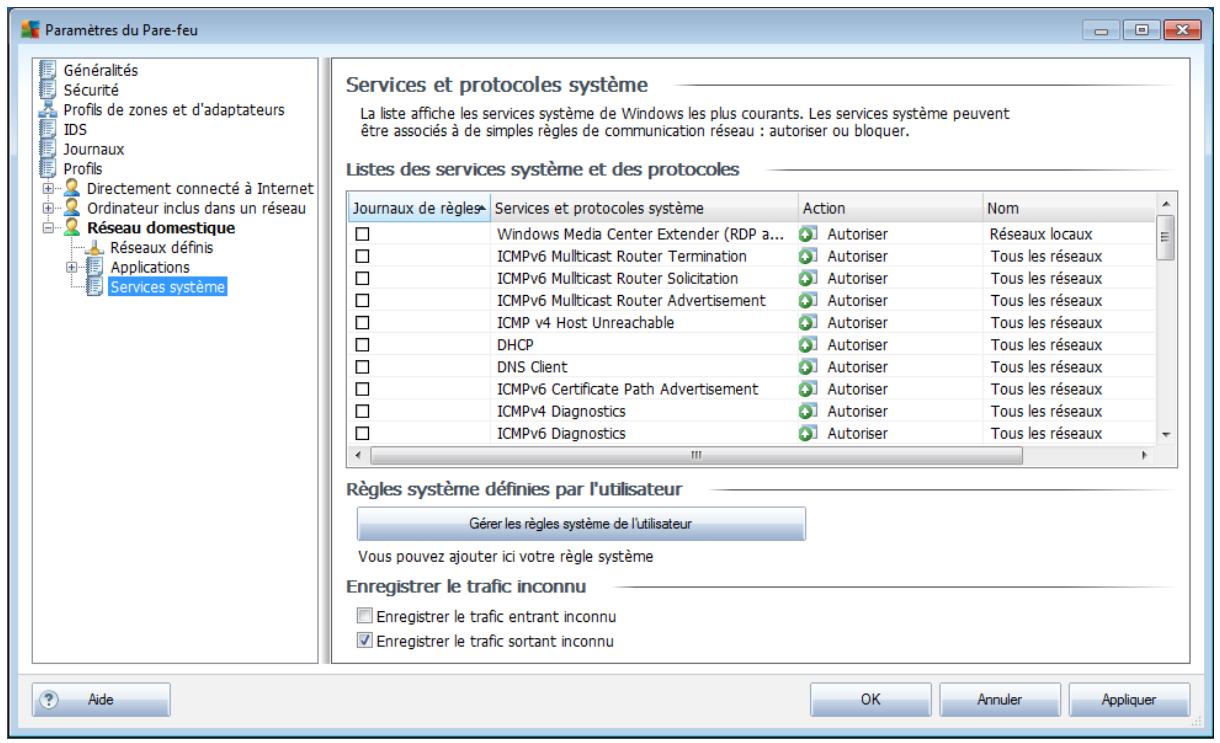Open help with the Aide button
The width and height of the screenshot is (1220, 743).
tap(101, 702)
